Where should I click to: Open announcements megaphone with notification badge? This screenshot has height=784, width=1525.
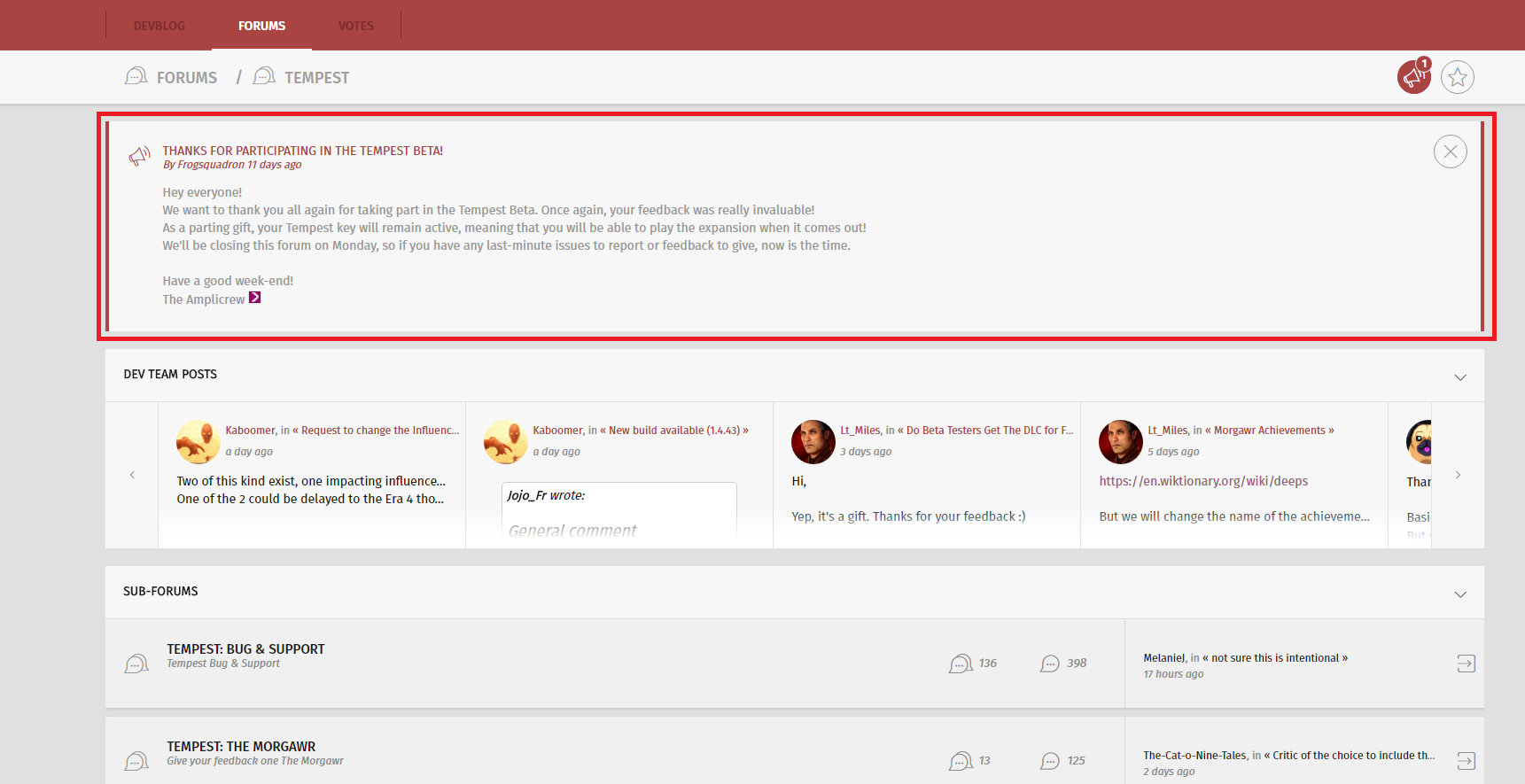pyautogui.click(x=1414, y=77)
